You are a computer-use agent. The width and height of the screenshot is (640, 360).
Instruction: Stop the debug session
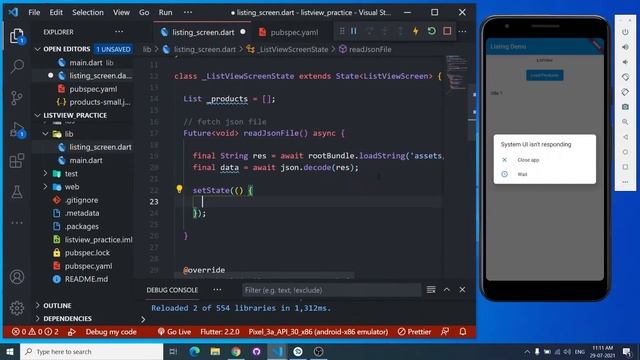click(x=447, y=31)
